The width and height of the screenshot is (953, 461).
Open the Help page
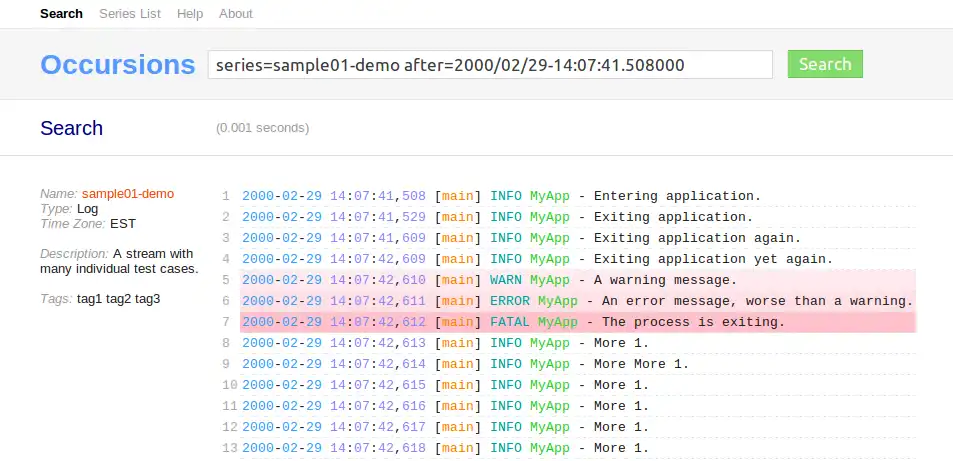(190, 13)
